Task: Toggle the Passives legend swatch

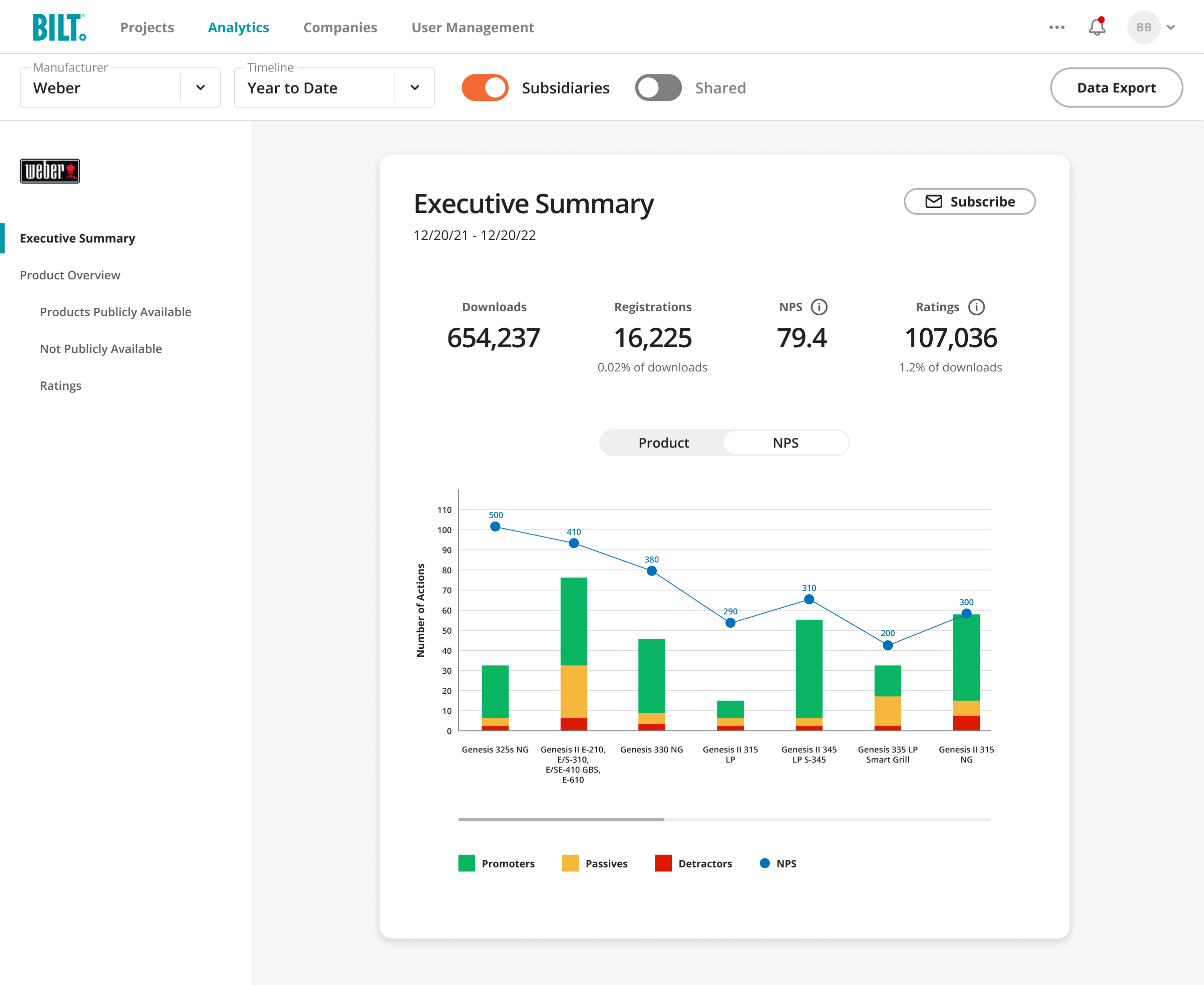Action: point(570,863)
